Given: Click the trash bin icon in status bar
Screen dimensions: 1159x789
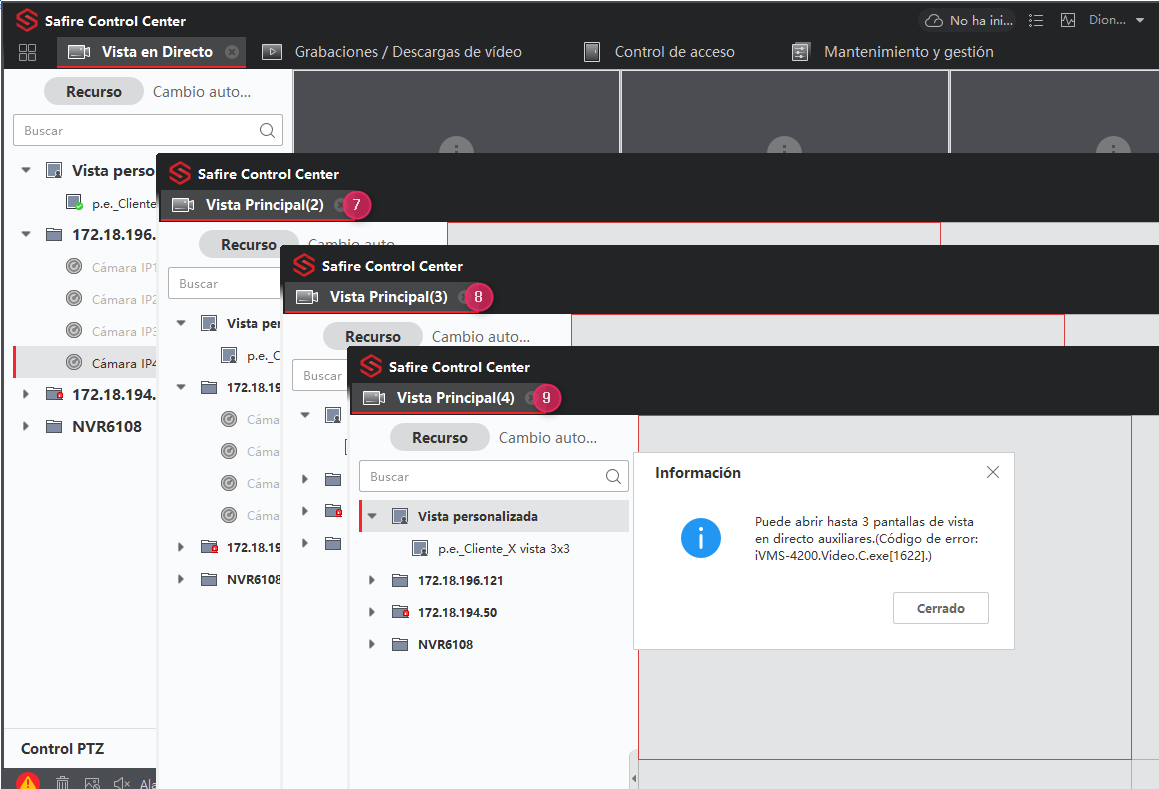Looking at the screenshot, I should (62, 783).
